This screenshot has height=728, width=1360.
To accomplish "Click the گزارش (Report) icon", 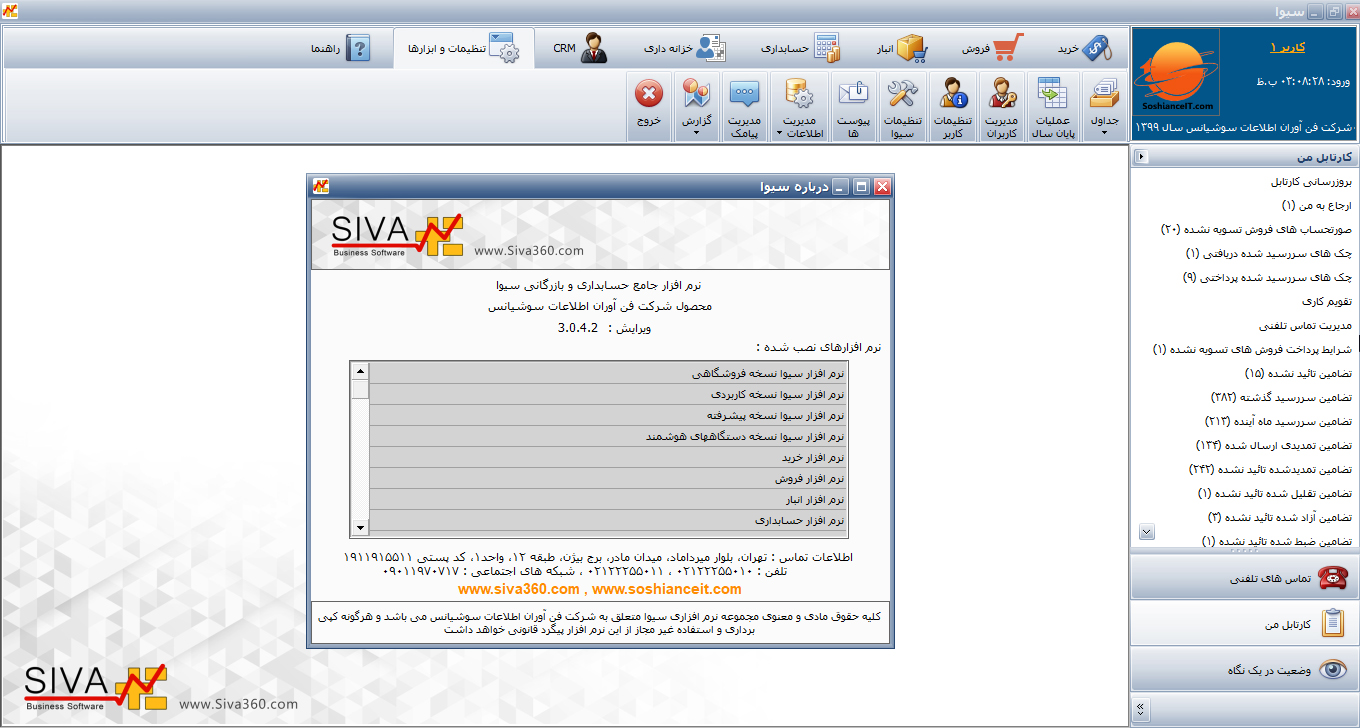I will point(696,107).
